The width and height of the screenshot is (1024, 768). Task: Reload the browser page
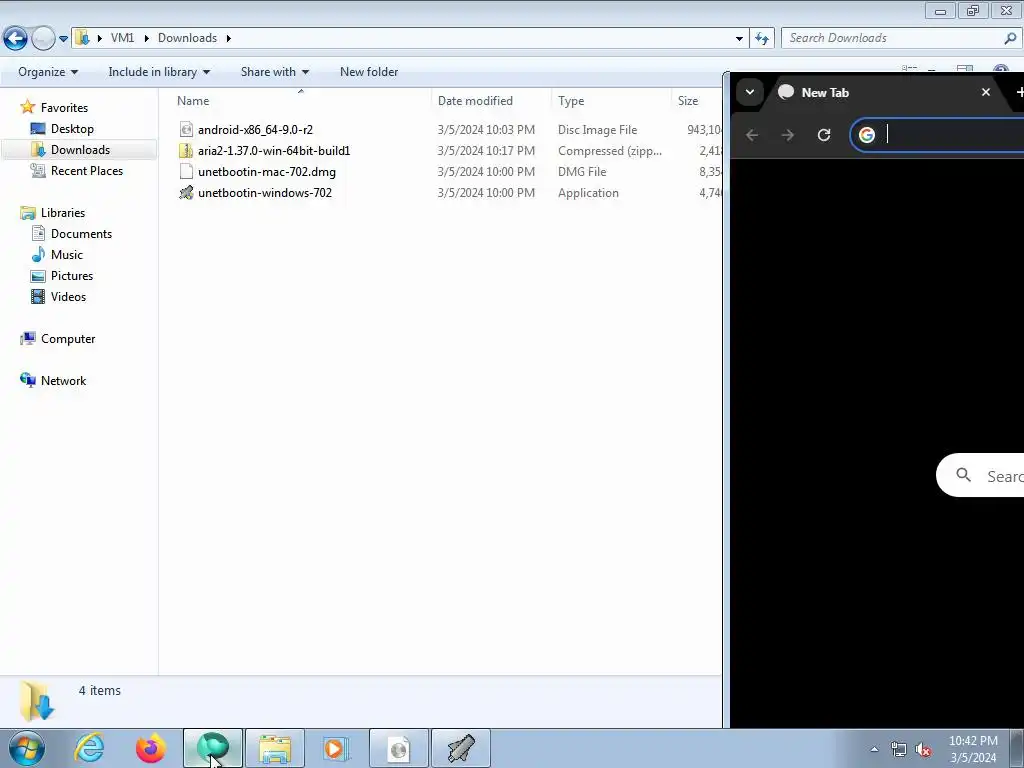tap(824, 135)
